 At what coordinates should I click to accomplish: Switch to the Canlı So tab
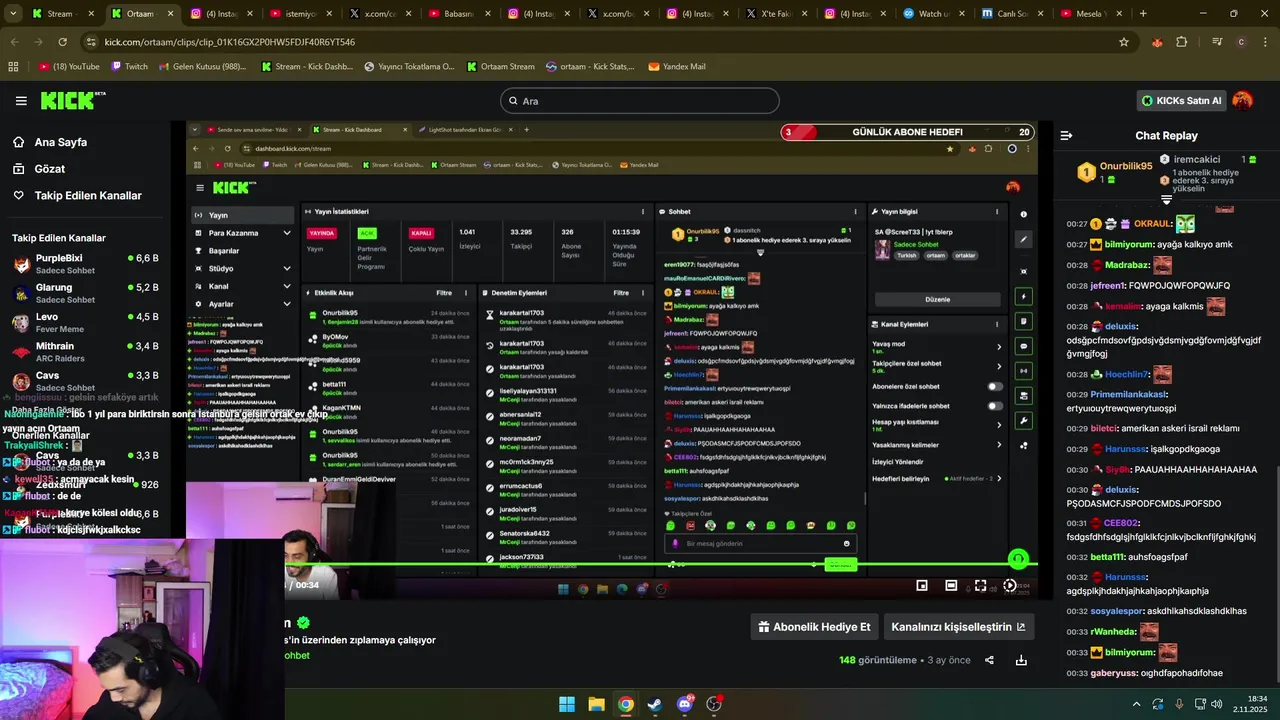point(1012,14)
